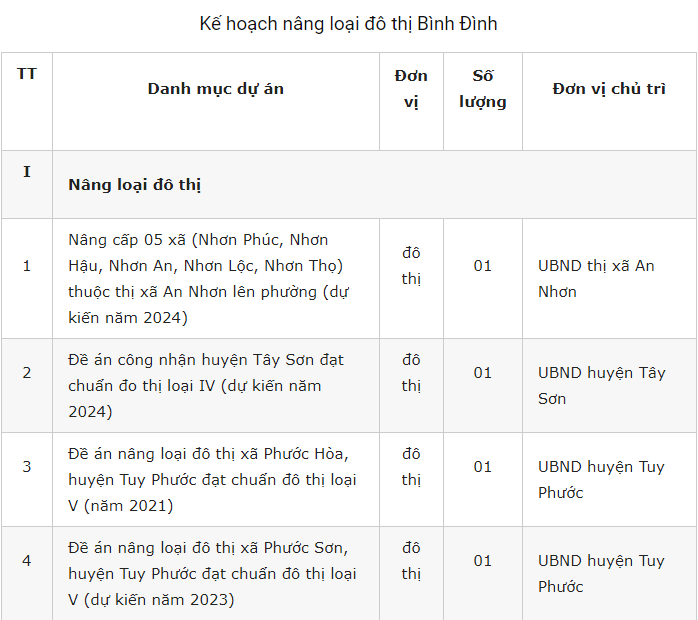Select the 'TT' column header
Image resolution: width=698 pixels, height=620 pixels.
[x=27, y=74]
